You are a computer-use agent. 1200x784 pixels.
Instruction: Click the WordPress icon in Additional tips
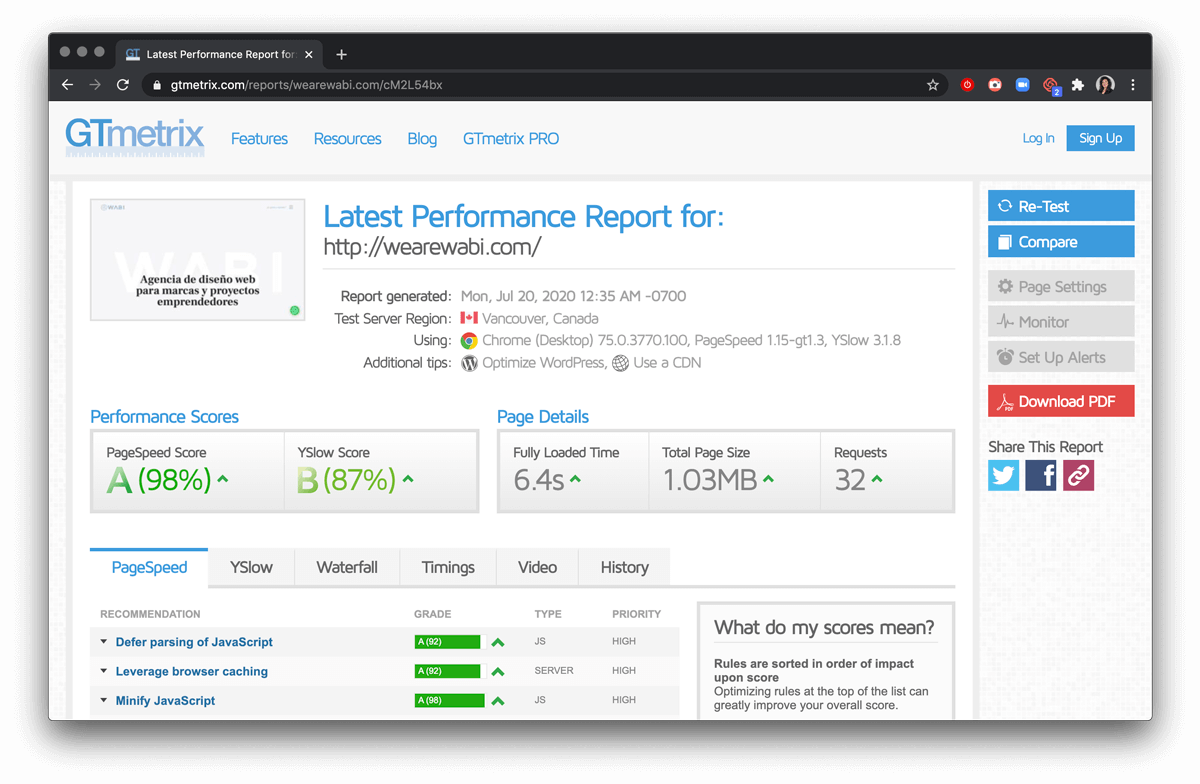(469, 363)
